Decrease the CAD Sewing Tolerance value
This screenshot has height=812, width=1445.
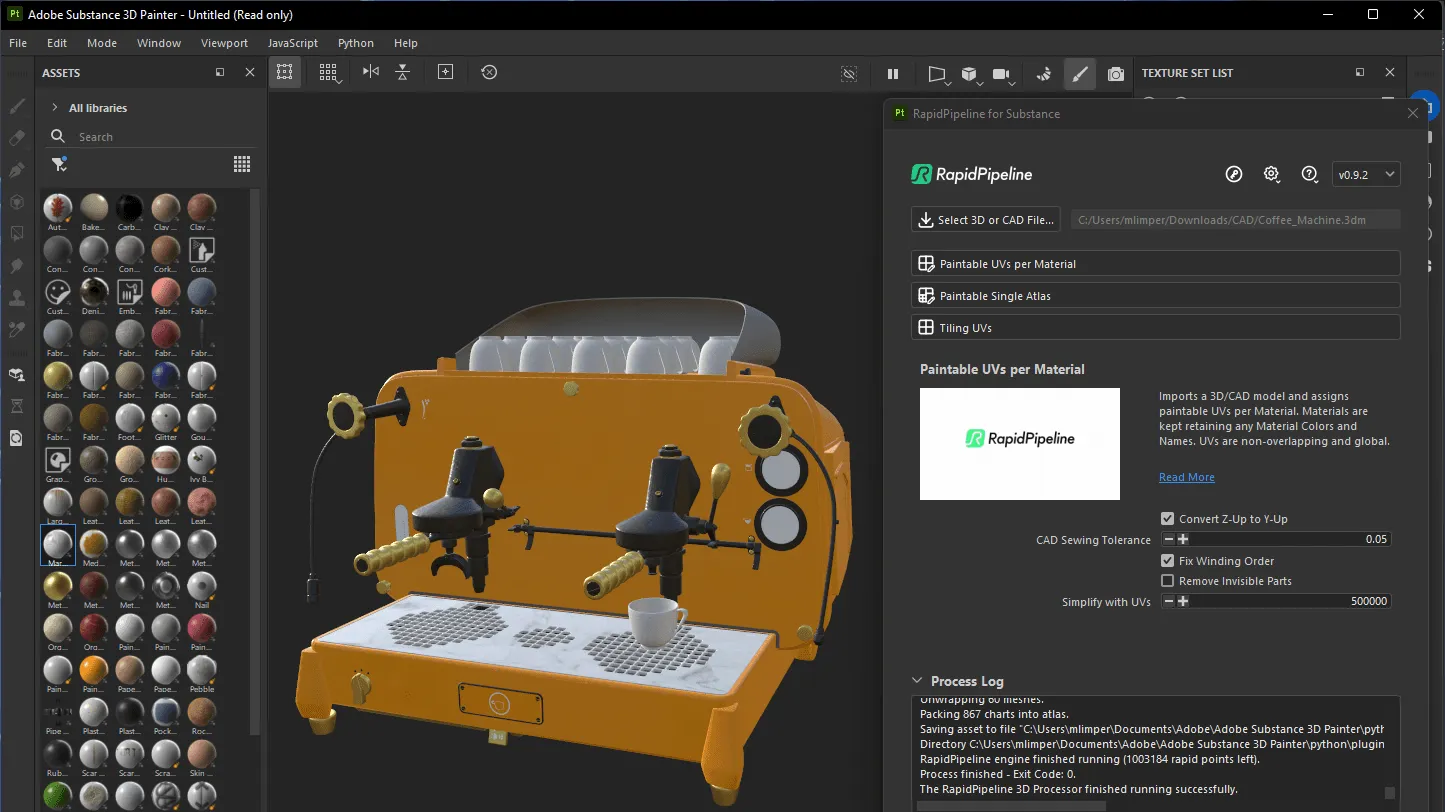pos(1168,539)
